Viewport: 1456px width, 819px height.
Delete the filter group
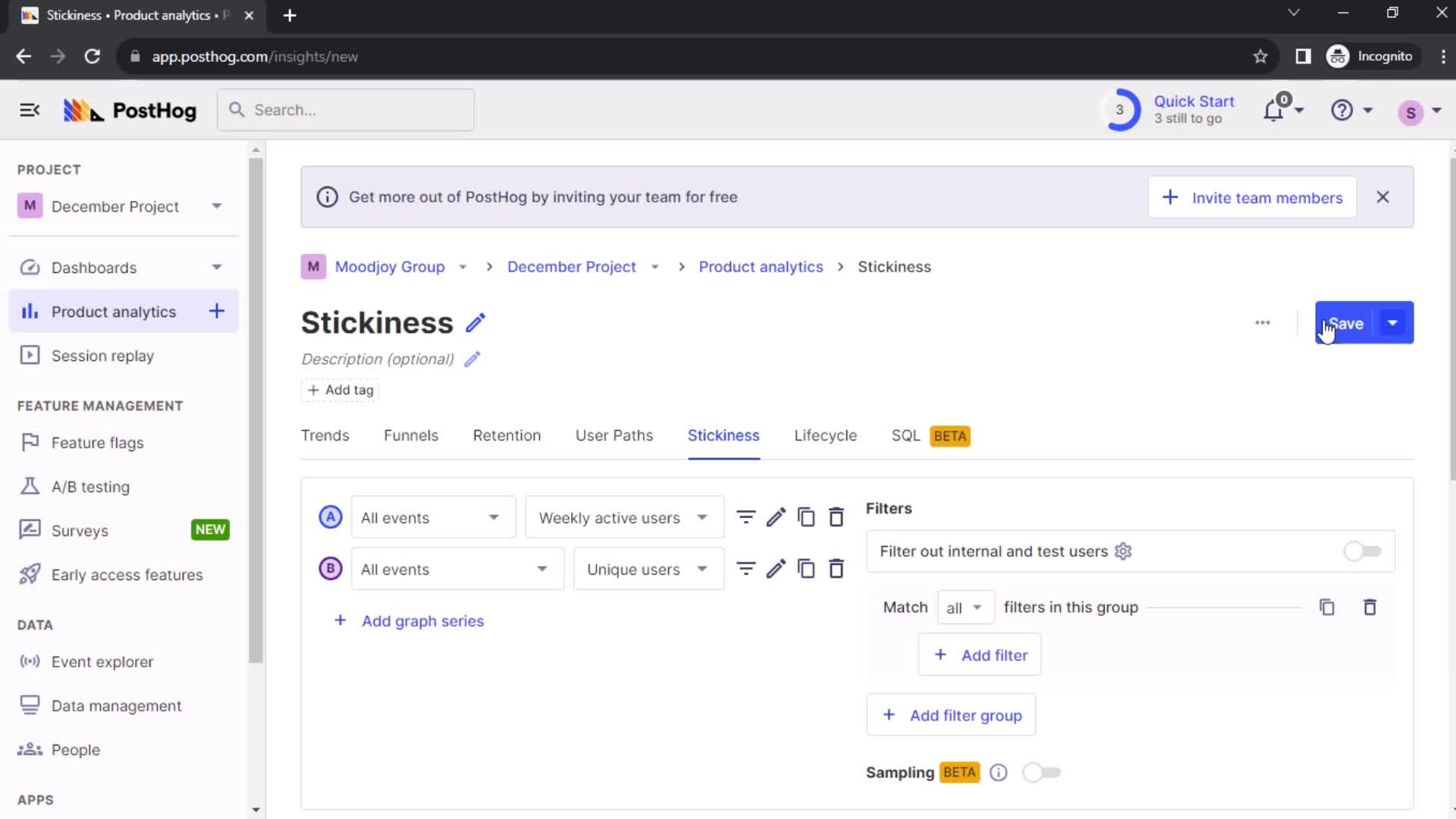pyautogui.click(x=1370, y=607)
